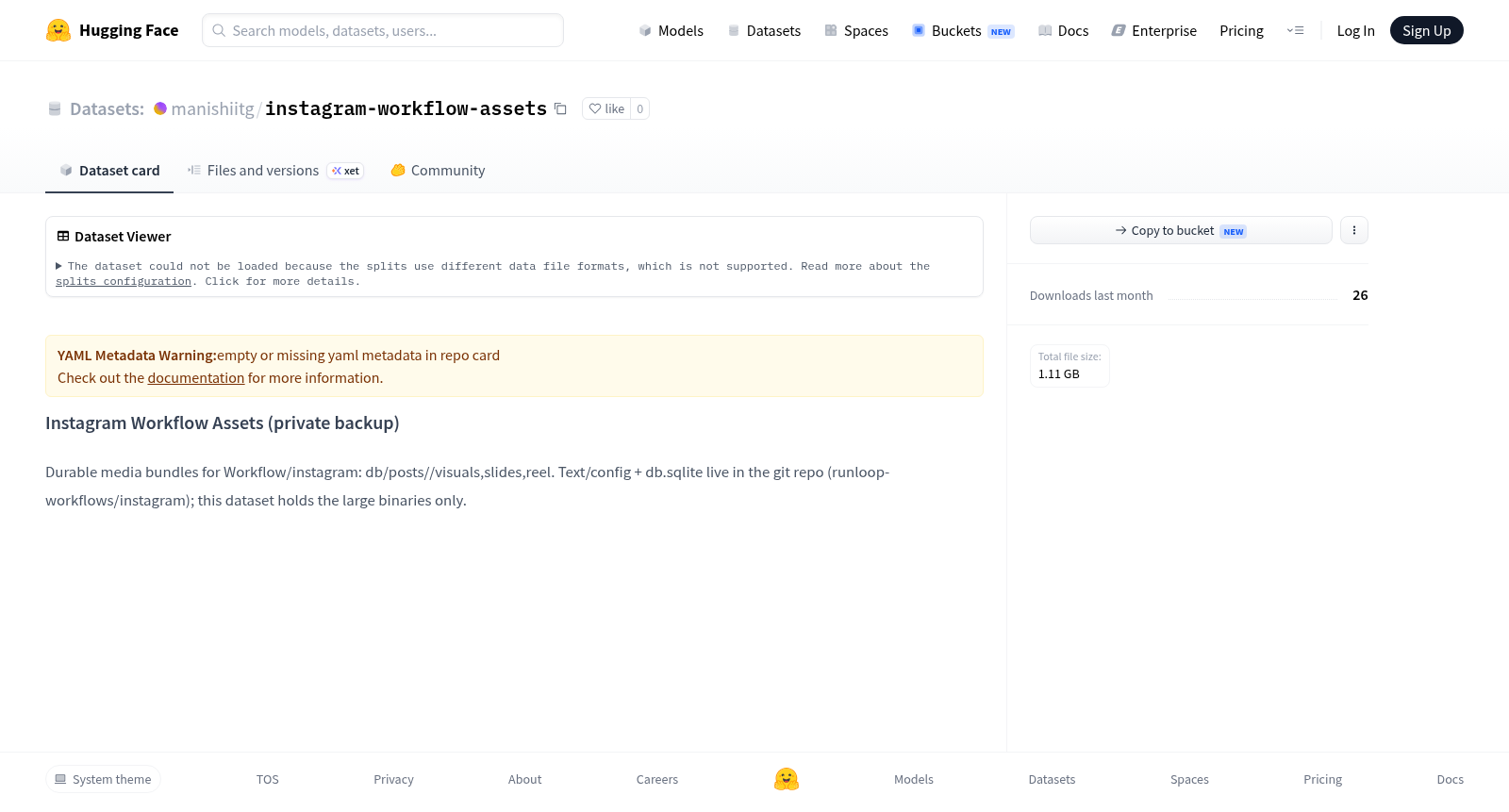Screen dimensions: 1509x812
Task: Click the NEW badge beside Buckets
Action: [x=1001, y=32]
